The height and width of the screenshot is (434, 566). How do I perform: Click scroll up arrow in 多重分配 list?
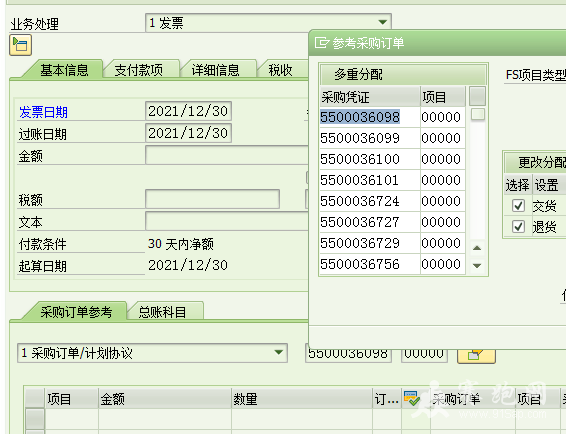click(477, 248)
